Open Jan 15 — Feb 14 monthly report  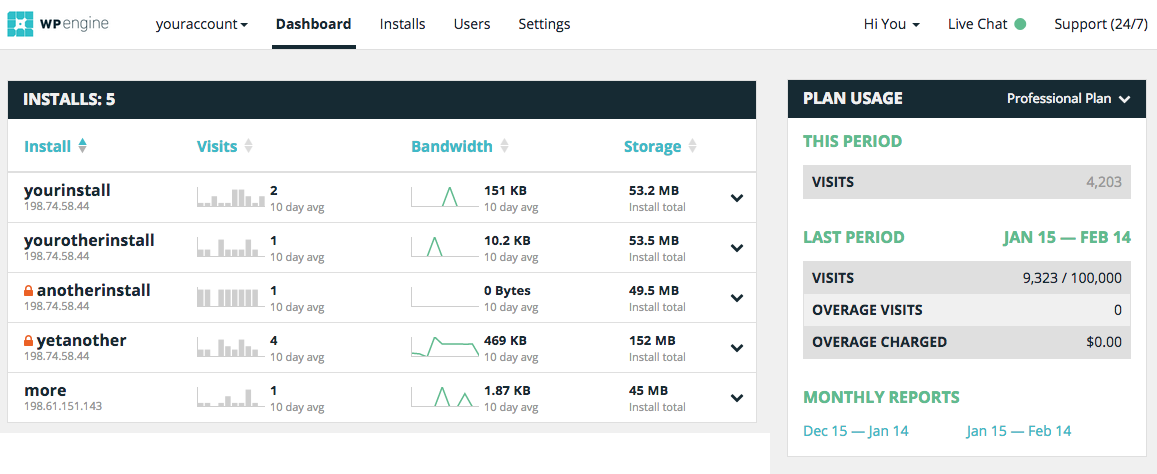1018,431
